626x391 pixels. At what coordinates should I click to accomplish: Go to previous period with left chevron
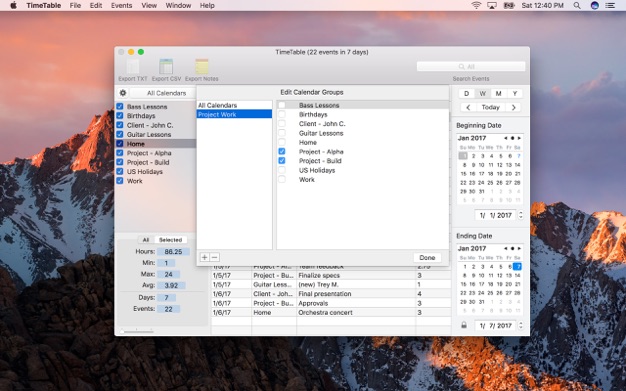click(468, 107)
